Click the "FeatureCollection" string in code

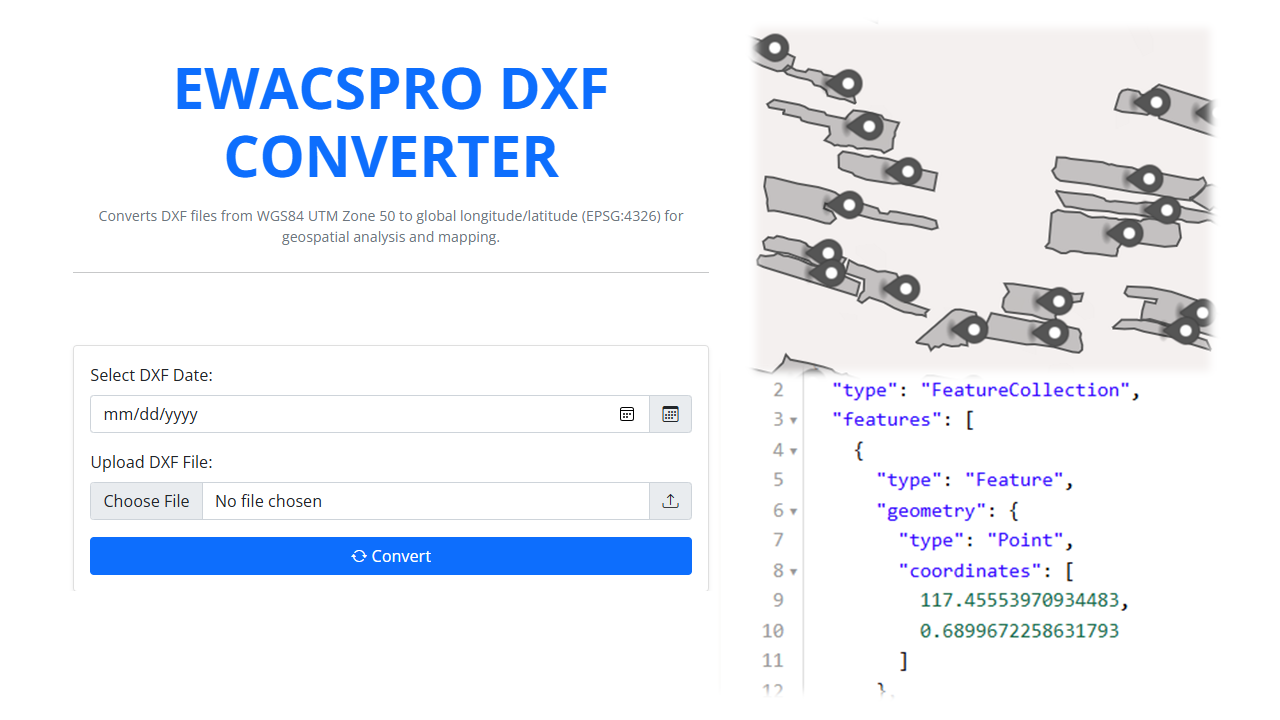click(1025, 389)
